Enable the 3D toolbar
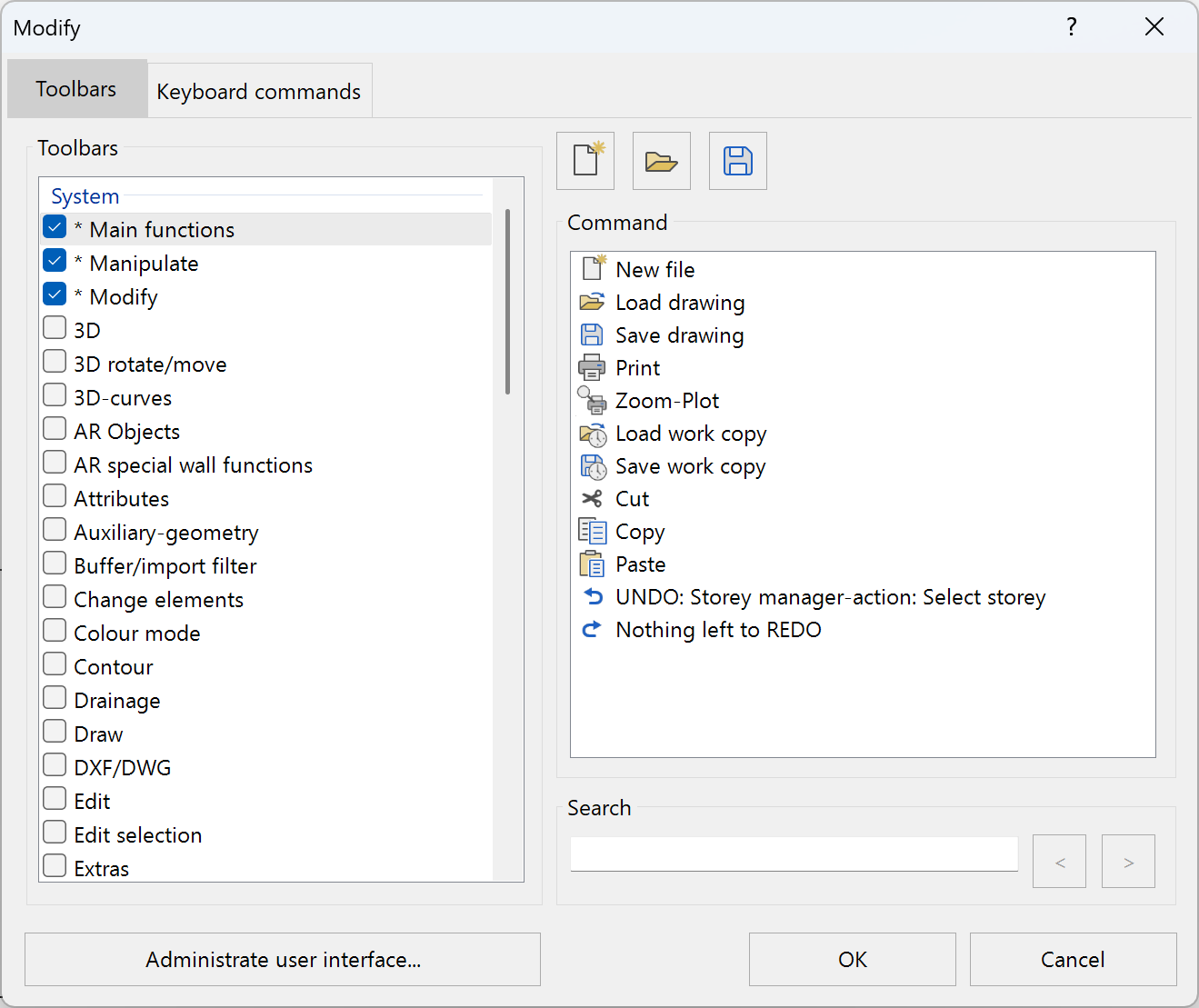The width and height of the screenshot is (1199, 1008). click(x=55, y=326)
